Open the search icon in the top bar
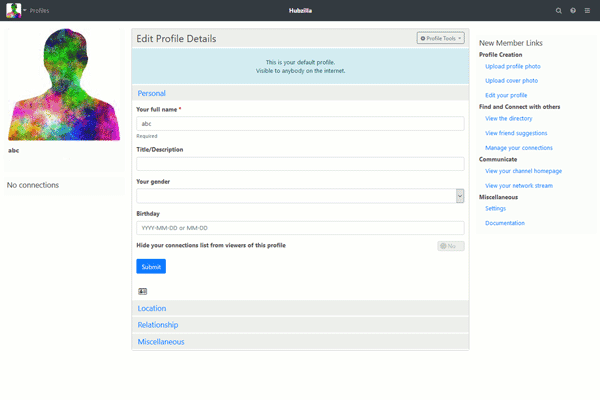This screenshot has width=600, height=400. (558, 11)
